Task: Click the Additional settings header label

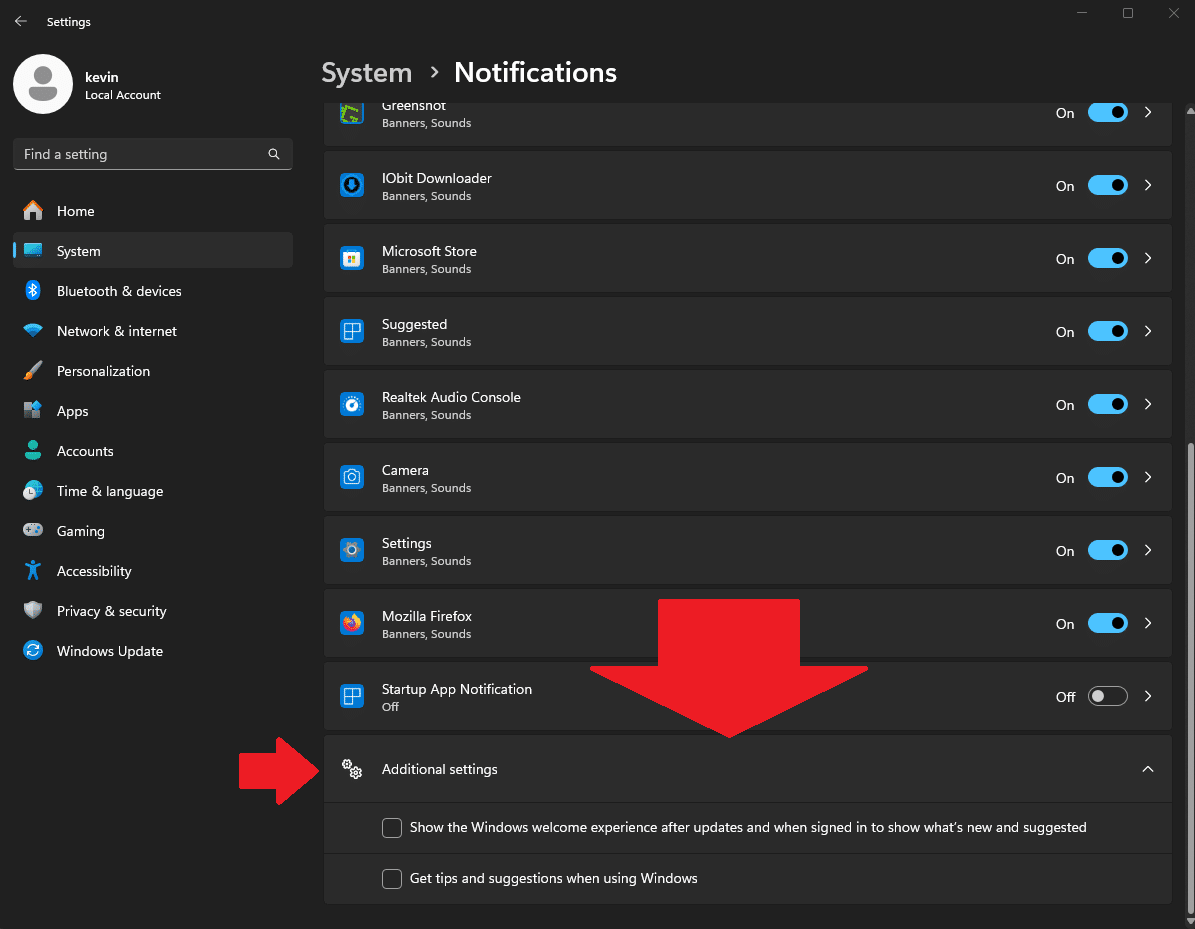Action: click(x=439, y=769)
